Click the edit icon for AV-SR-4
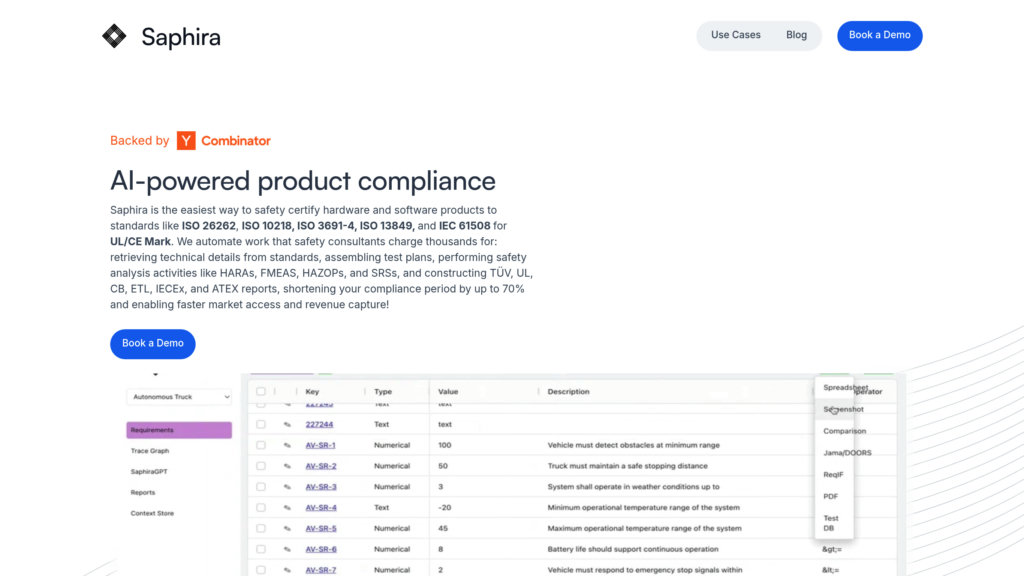Screen dimensions: 1024x576 pos(287,508)
